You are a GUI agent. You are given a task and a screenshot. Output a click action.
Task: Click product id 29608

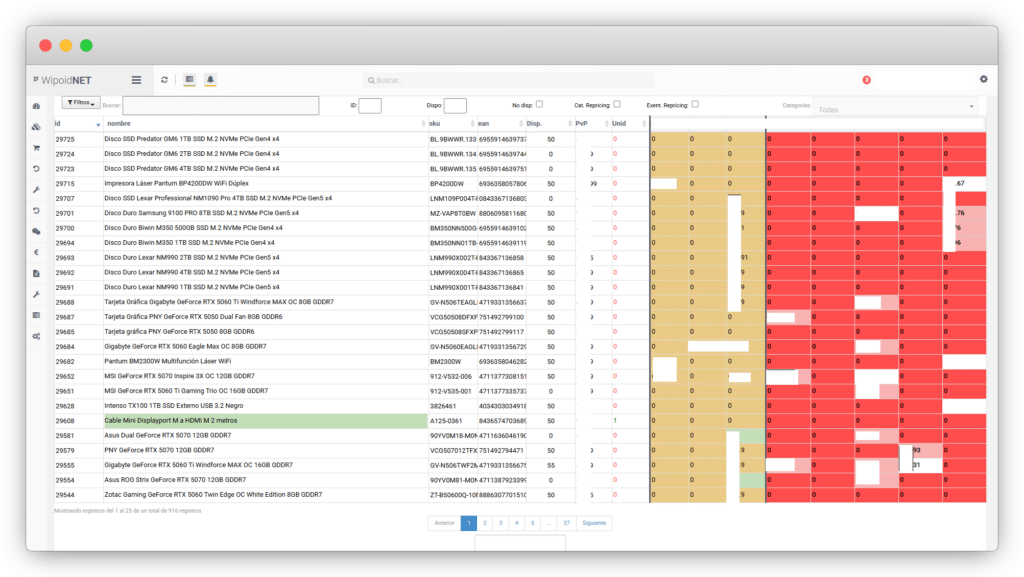(65, 421)
